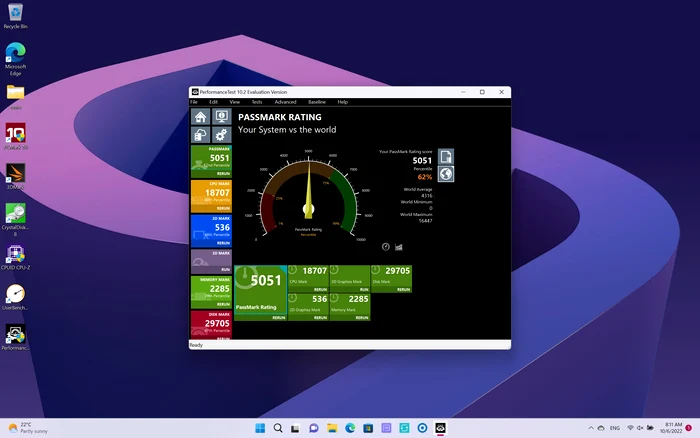Select the PassMark 5051 sidebar tile
The image size is (700, 438).
[x=211, y=161]
